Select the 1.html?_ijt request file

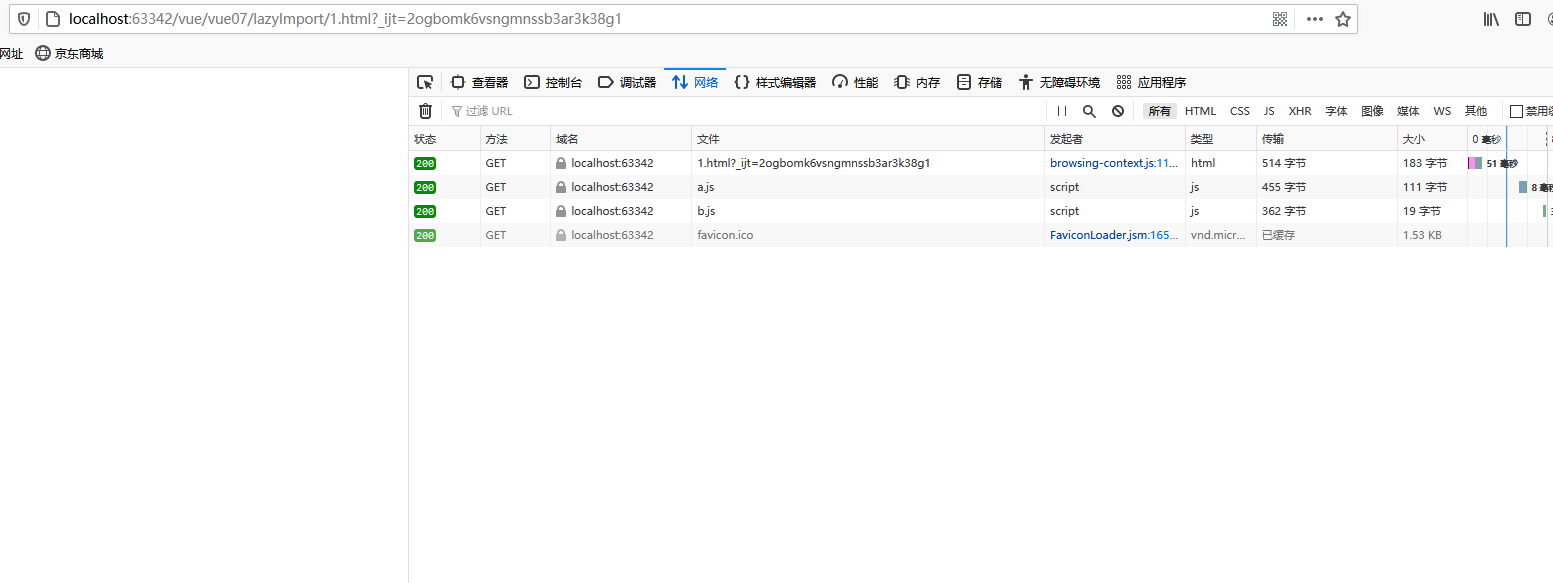click(813, 163)
